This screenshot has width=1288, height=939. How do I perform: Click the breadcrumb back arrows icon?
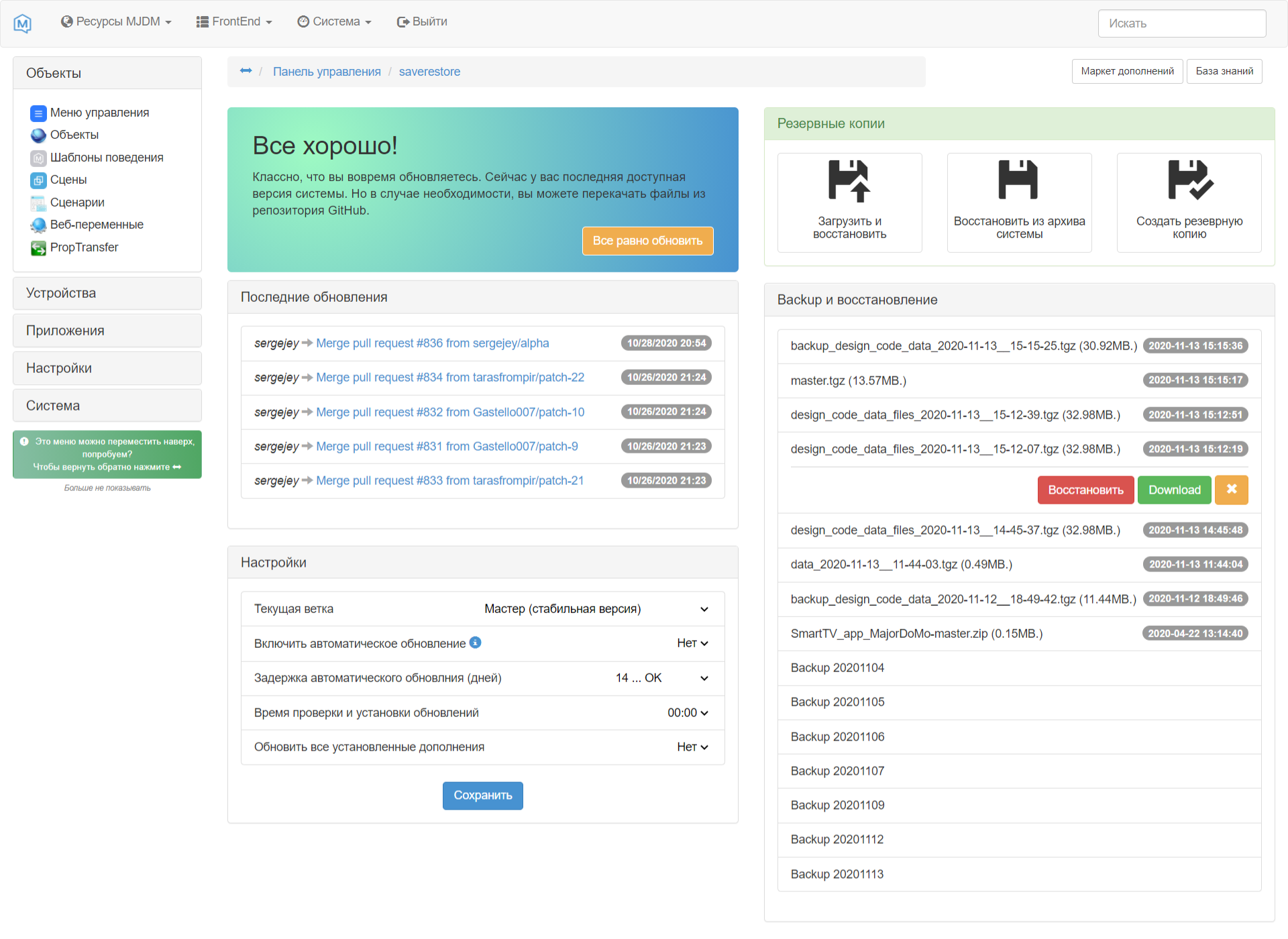[x=246, y=71]
